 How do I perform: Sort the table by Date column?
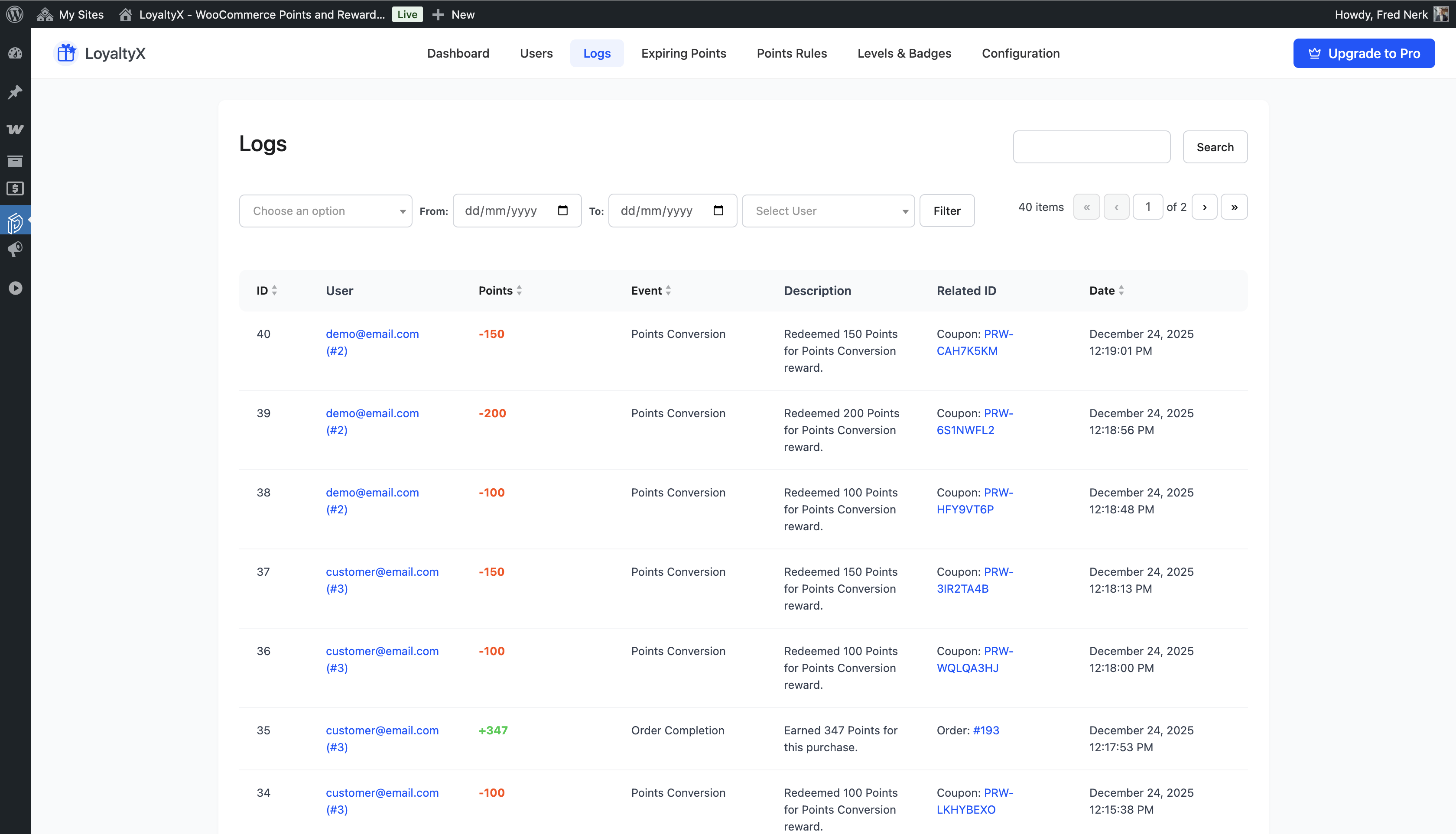tap(1106, 290)
